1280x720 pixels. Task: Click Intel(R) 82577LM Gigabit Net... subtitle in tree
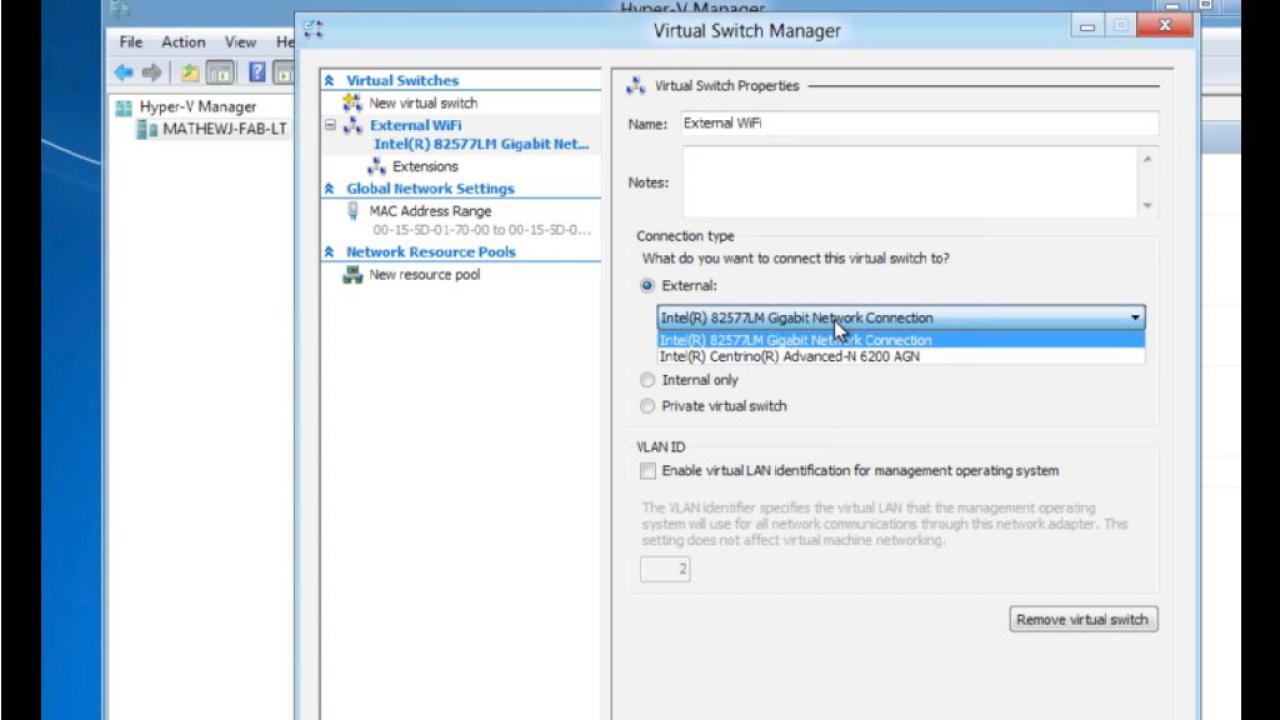[481, 144]
